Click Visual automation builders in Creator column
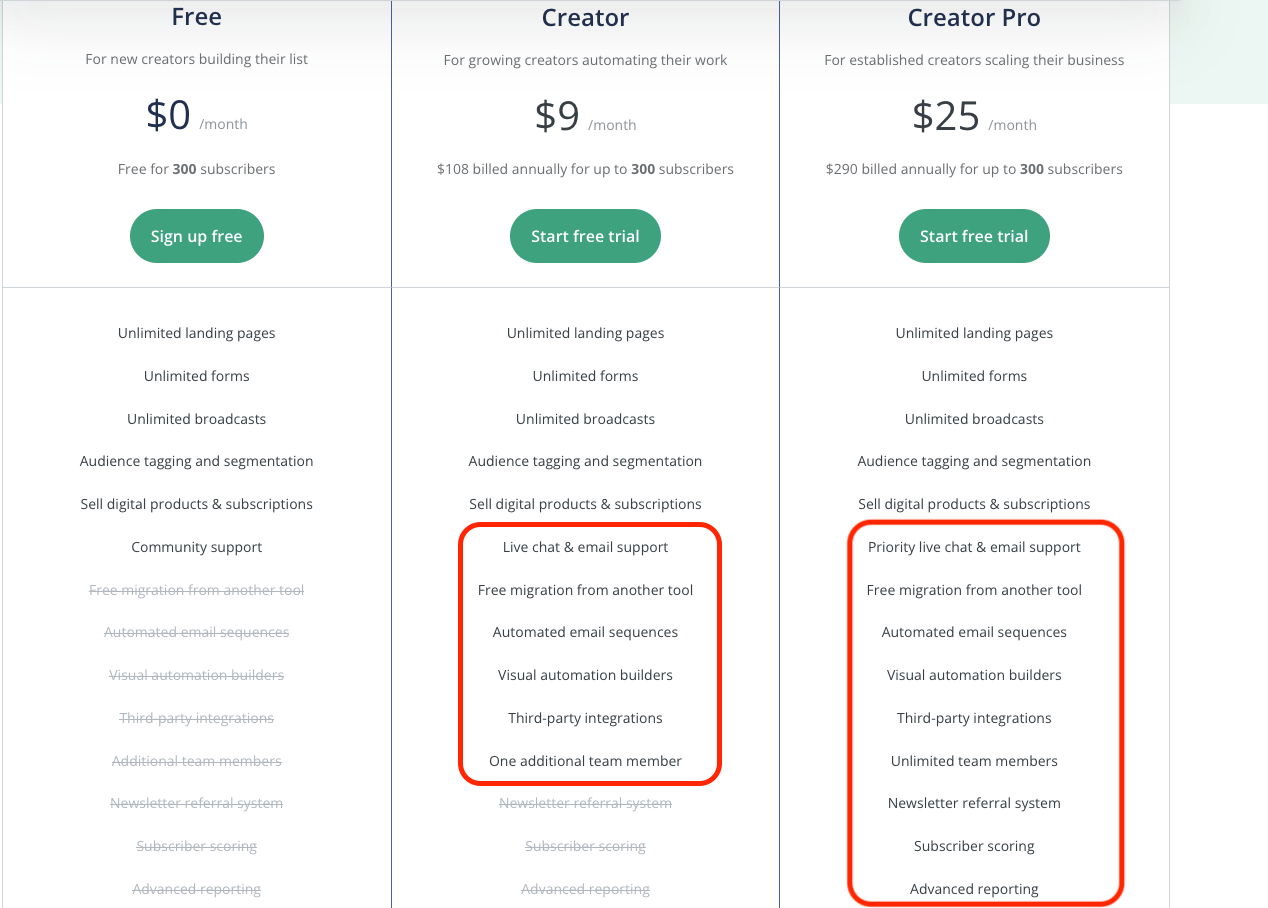 click(585, 675)
